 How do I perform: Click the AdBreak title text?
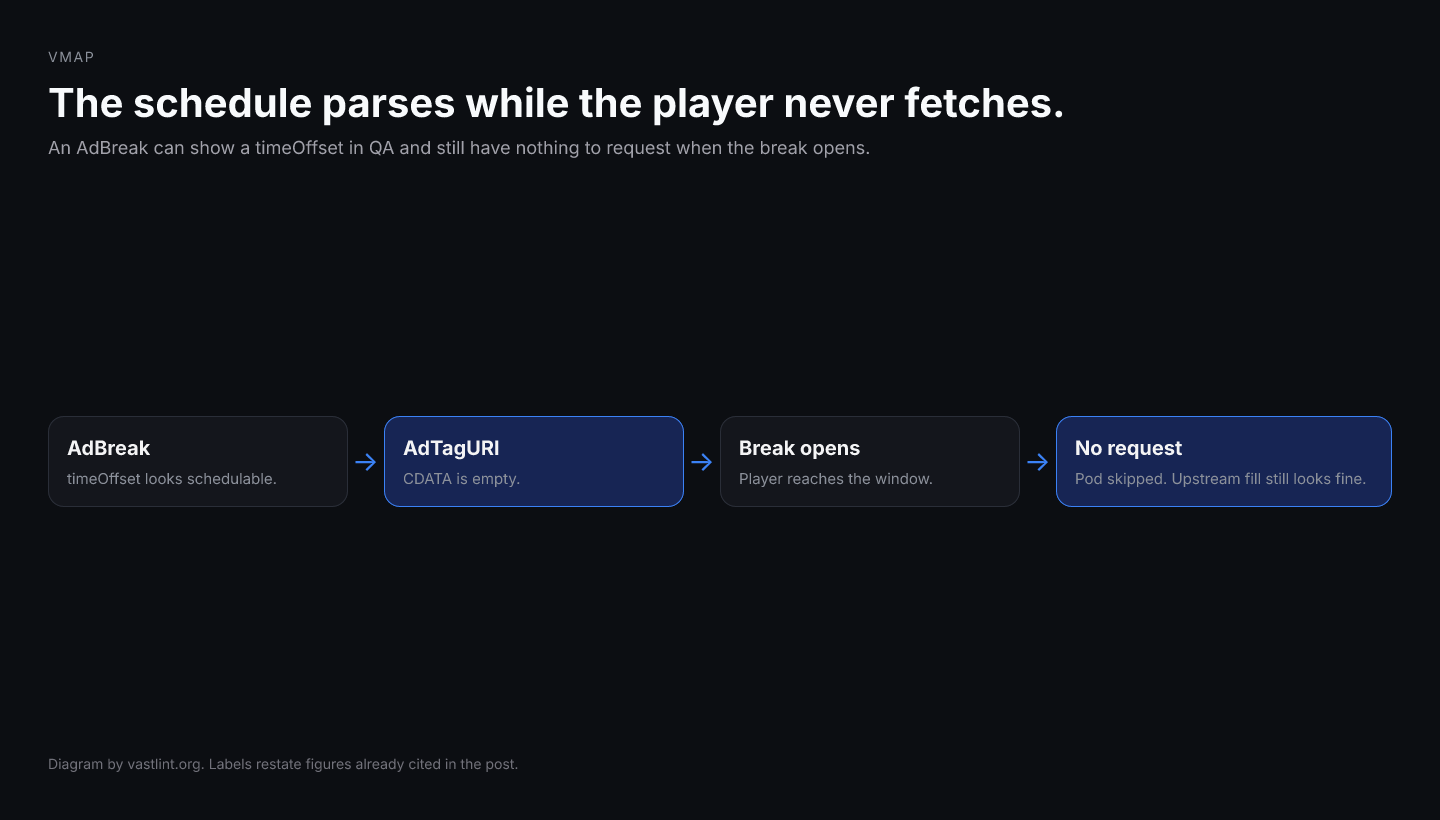[109, 448]
